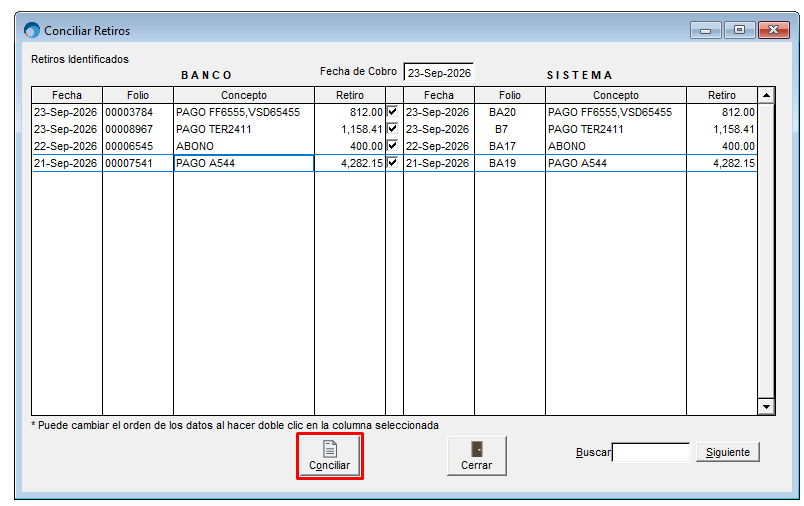Maximize the Conciliar Retiros window
The width and height of the screenshot is (804, 506).
click(739, 30)
